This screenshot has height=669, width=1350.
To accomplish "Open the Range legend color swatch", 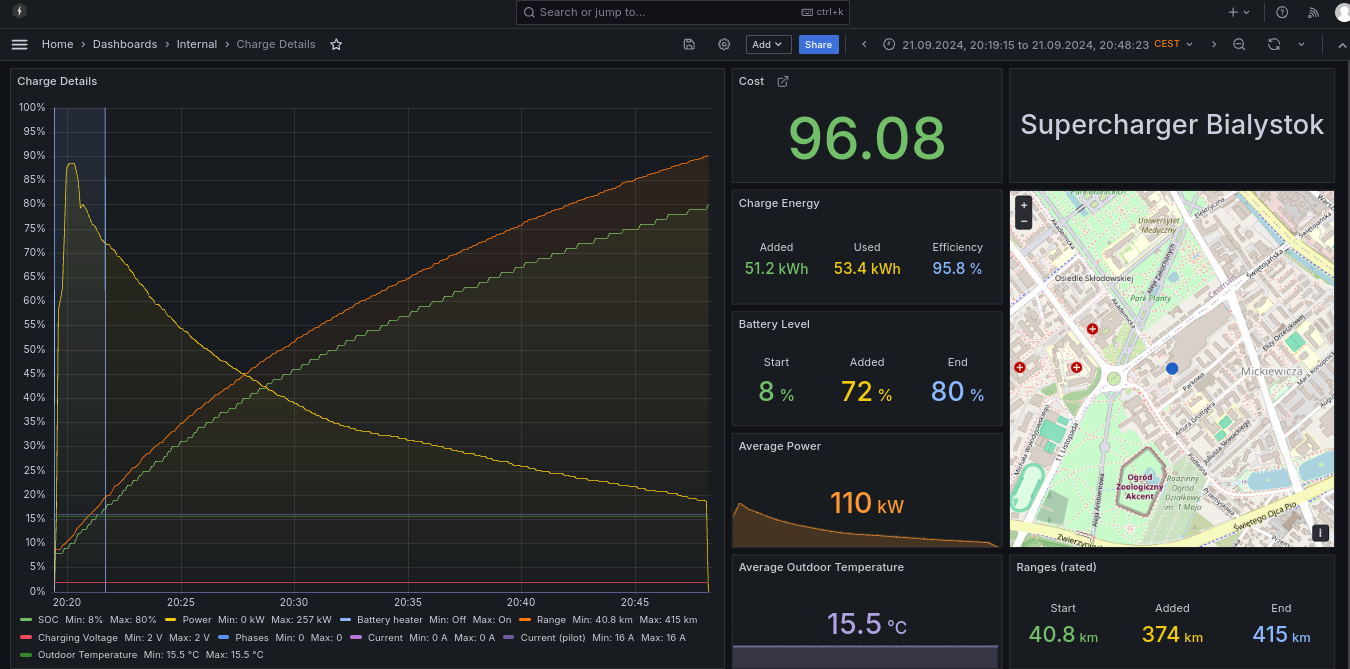I will (x=525, y=620).
